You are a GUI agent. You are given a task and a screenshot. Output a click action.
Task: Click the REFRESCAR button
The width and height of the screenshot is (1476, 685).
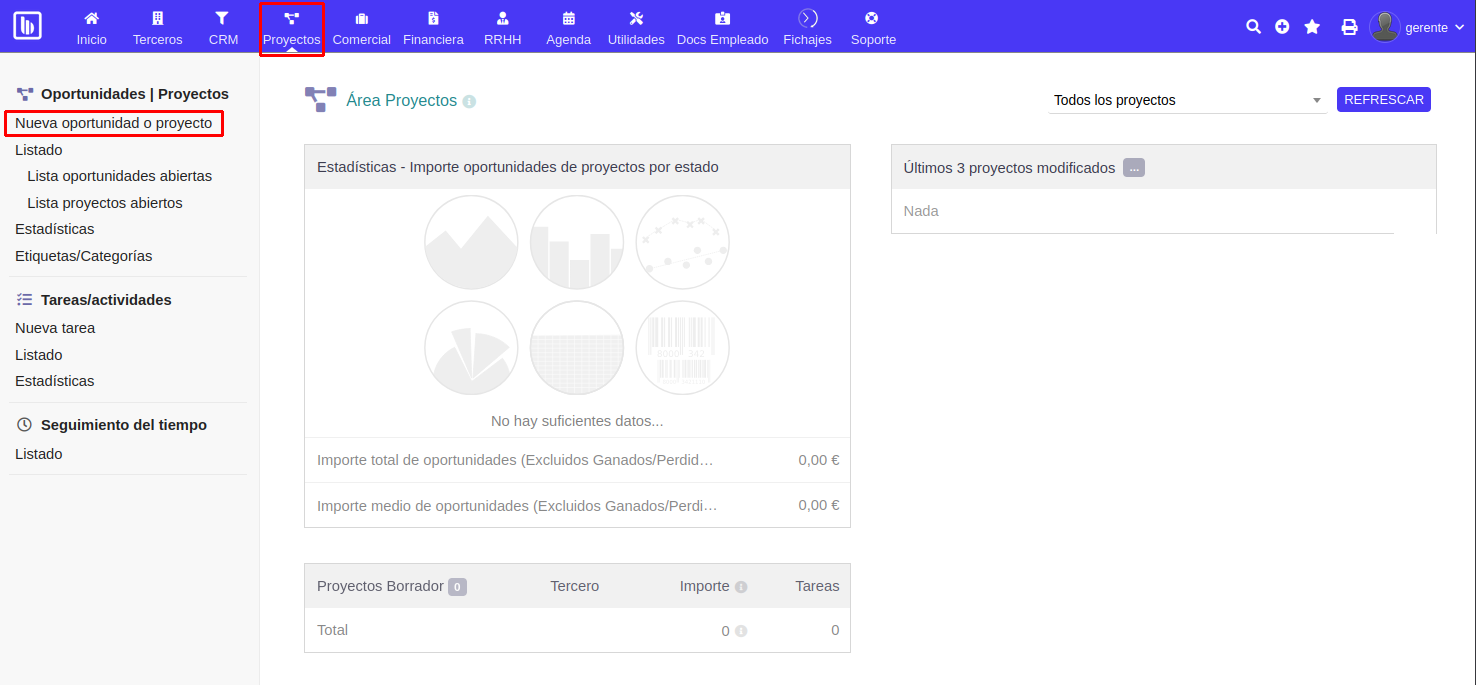tap(1383, 99)
